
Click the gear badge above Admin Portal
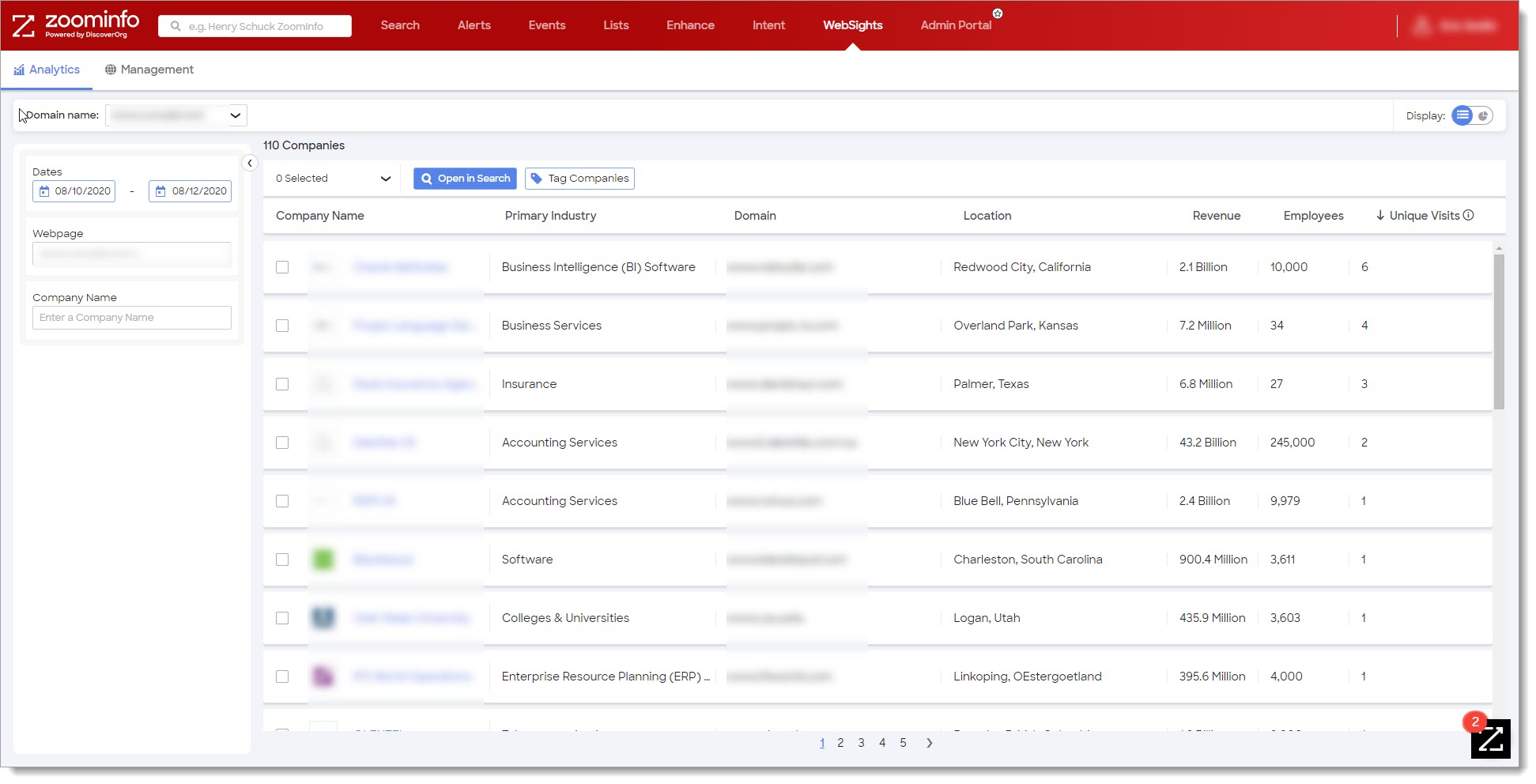click(998, 13)
